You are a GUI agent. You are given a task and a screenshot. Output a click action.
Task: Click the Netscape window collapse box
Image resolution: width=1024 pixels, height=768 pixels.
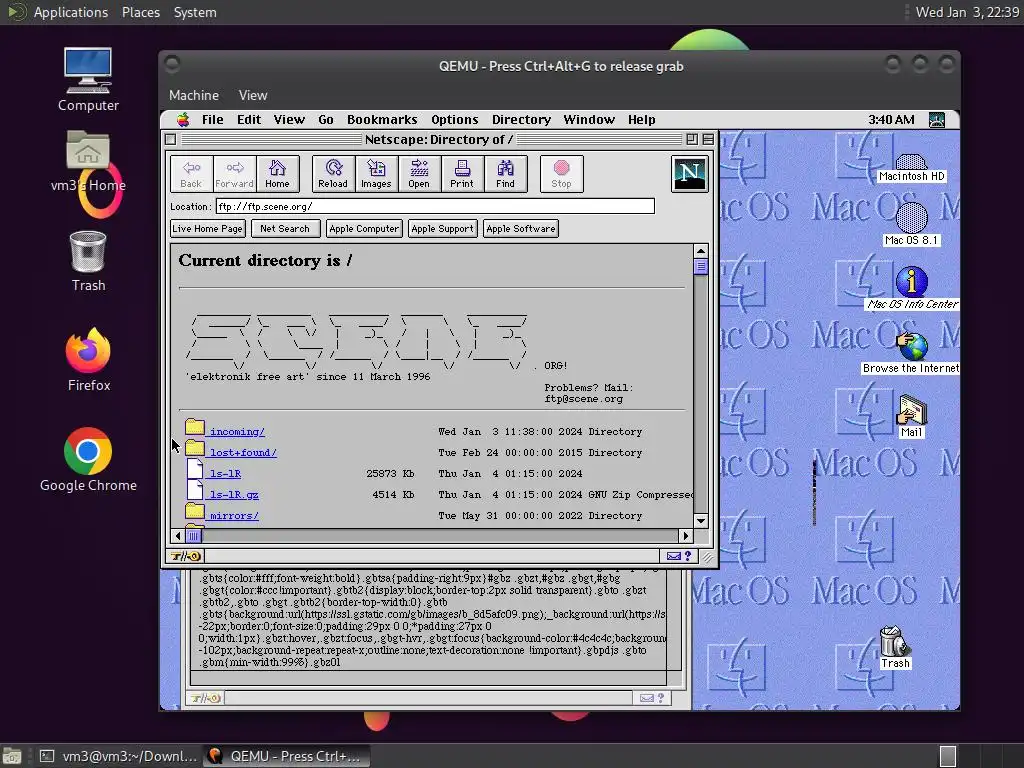pyautogui.click(x=708, y=139)
